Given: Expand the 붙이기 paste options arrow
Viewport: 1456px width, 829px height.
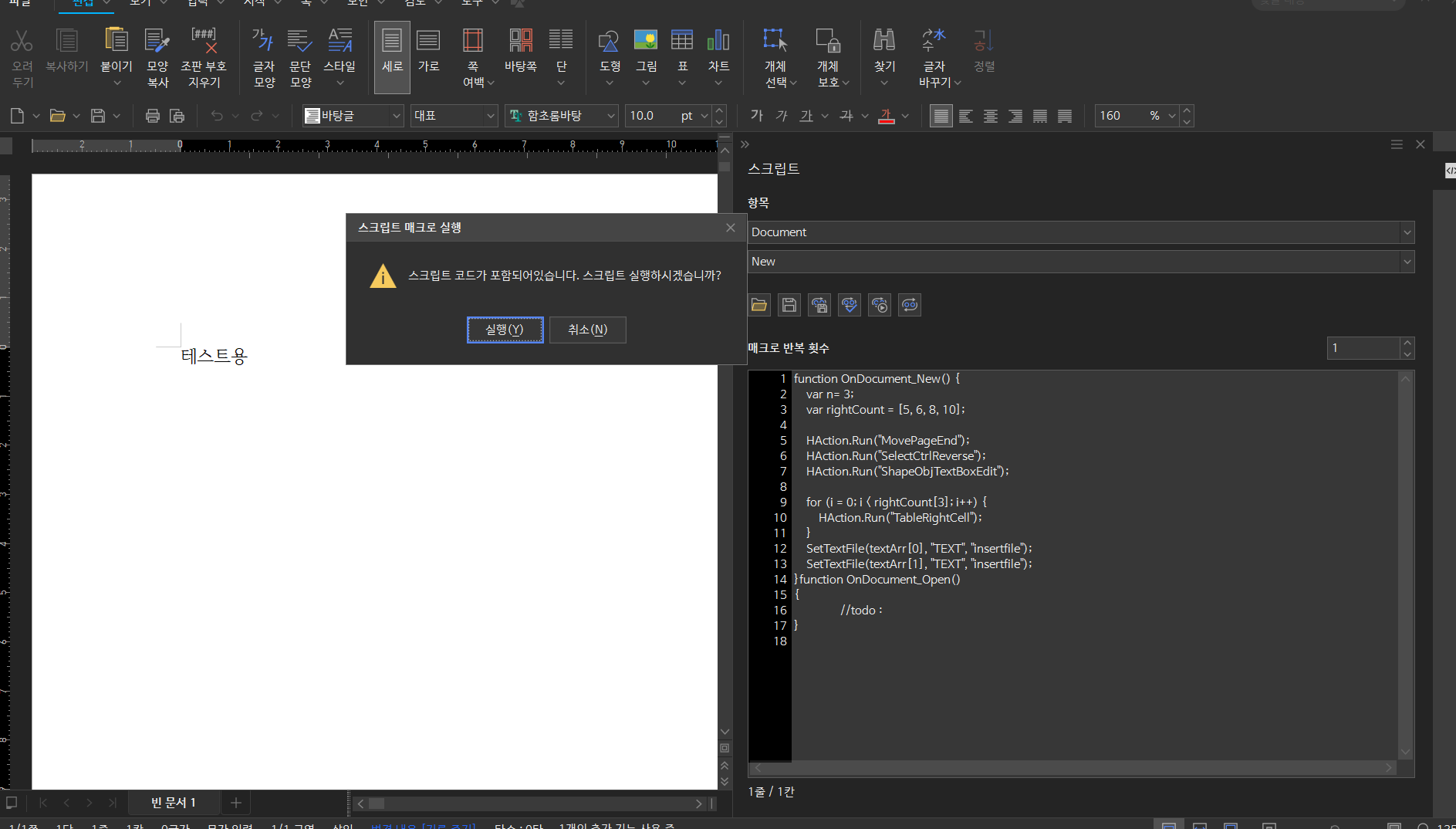Looking at the screenshot, I should [117, 83].
